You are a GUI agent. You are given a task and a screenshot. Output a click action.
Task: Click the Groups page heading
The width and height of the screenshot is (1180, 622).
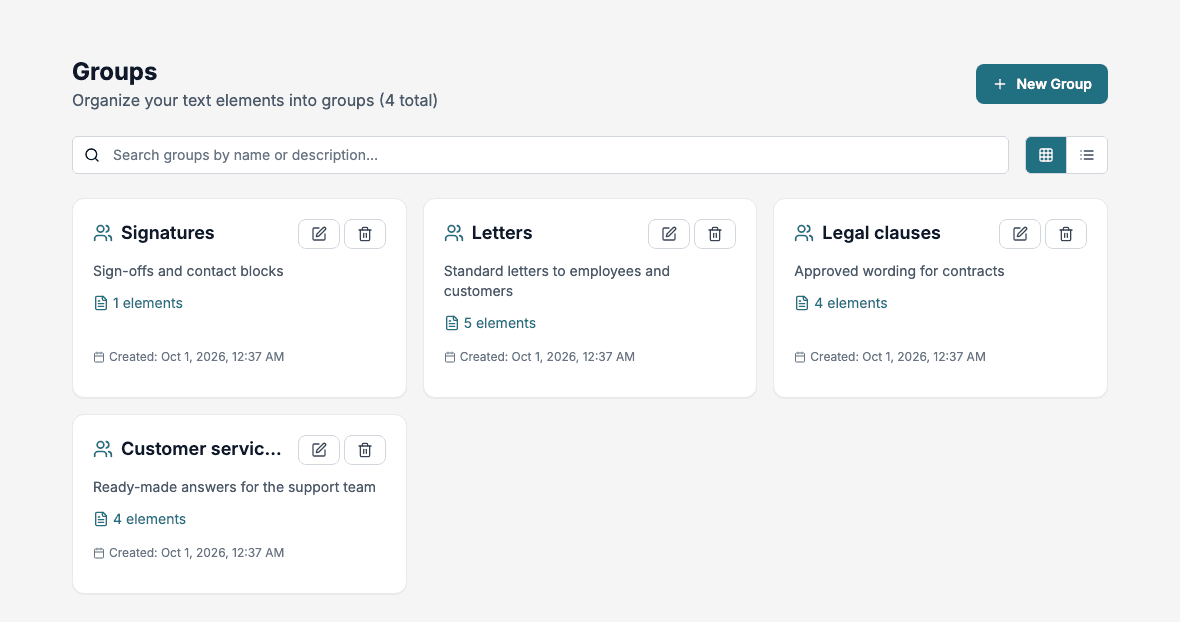114,71
